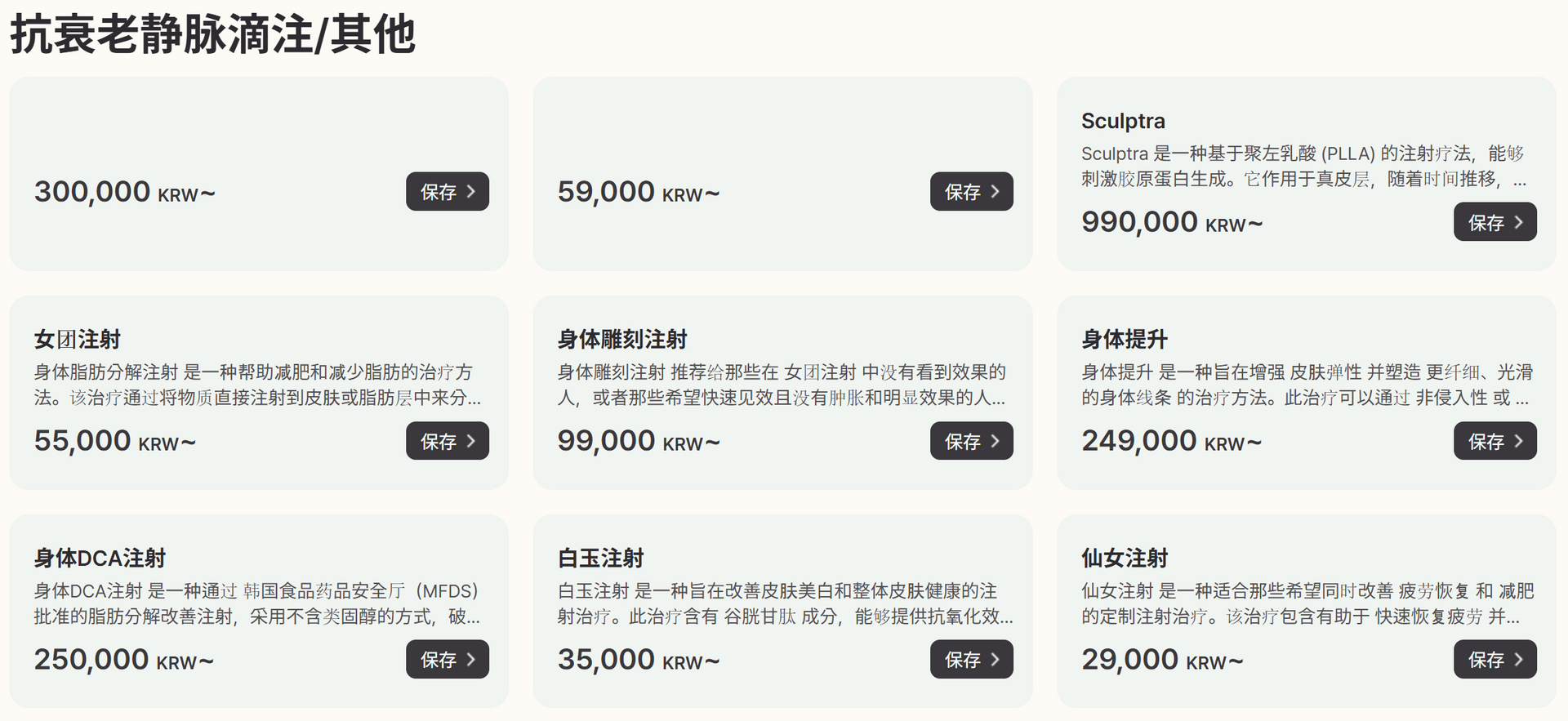The height and width of the screenshot is (721, 1568).
Task: Click Save button for Sculptra
Action: (x=1494, y=222)
